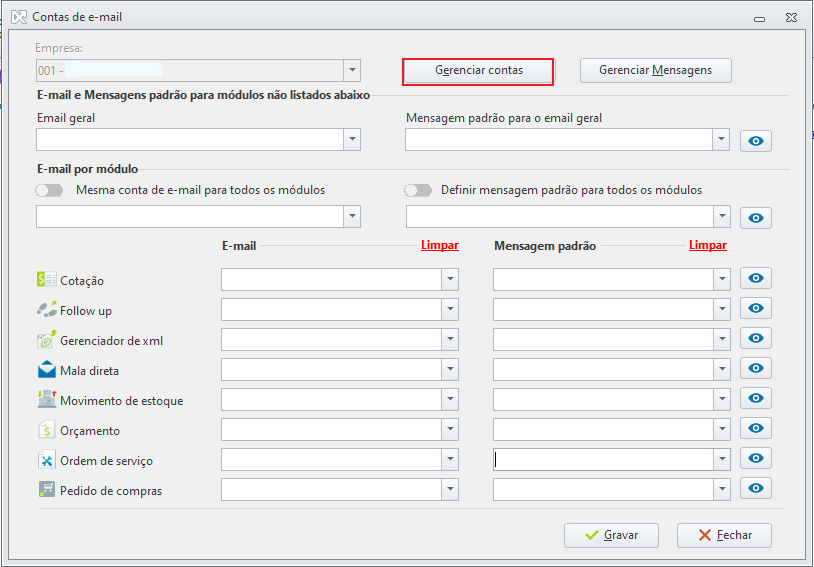The image size is (814, 567).
Task: Expand the Cotação e-mail dropdown
Action: [450, 280]
